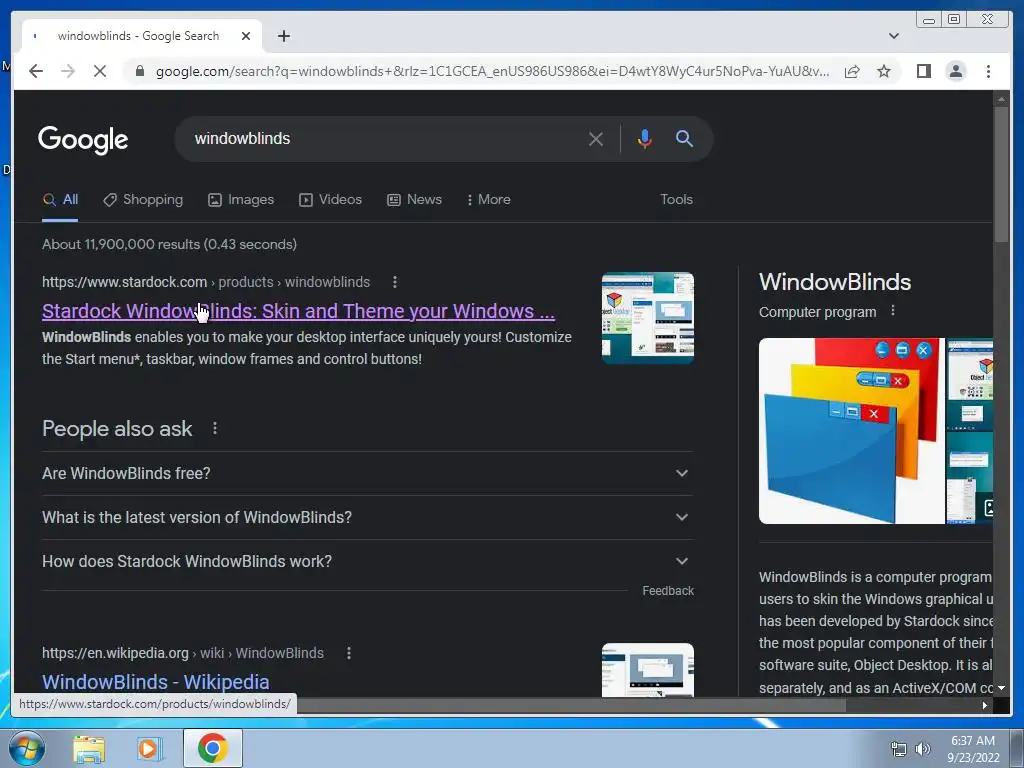
Task: Click the forward navigation arrow
Action: pyautogui.click(x=68, y=71)
